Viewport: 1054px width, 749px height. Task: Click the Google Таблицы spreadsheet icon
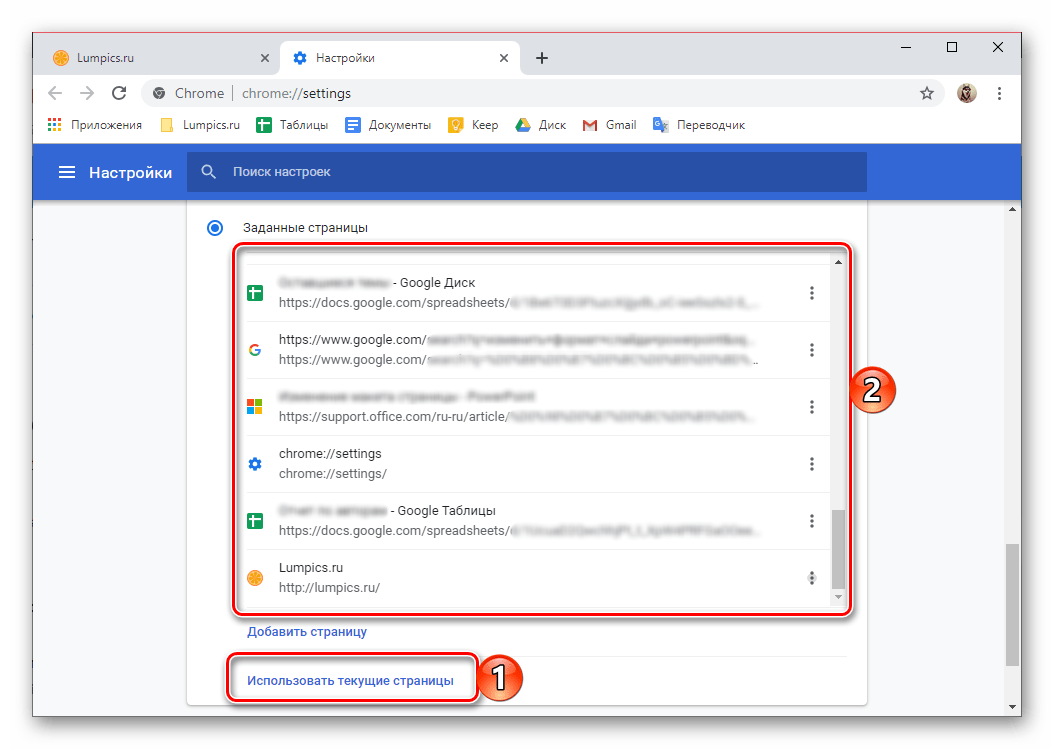click(255, 521)
